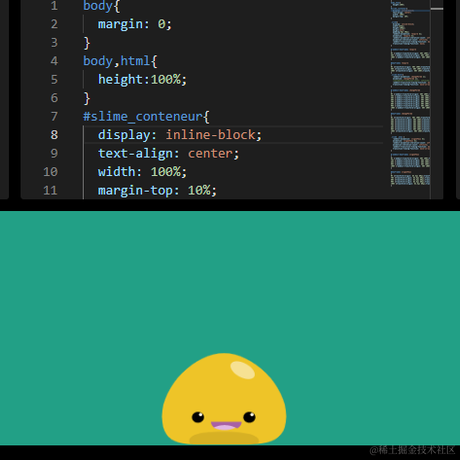460x460 pixels.
Task: Click the body,html selector line
Action: click(x=120, y=61)
